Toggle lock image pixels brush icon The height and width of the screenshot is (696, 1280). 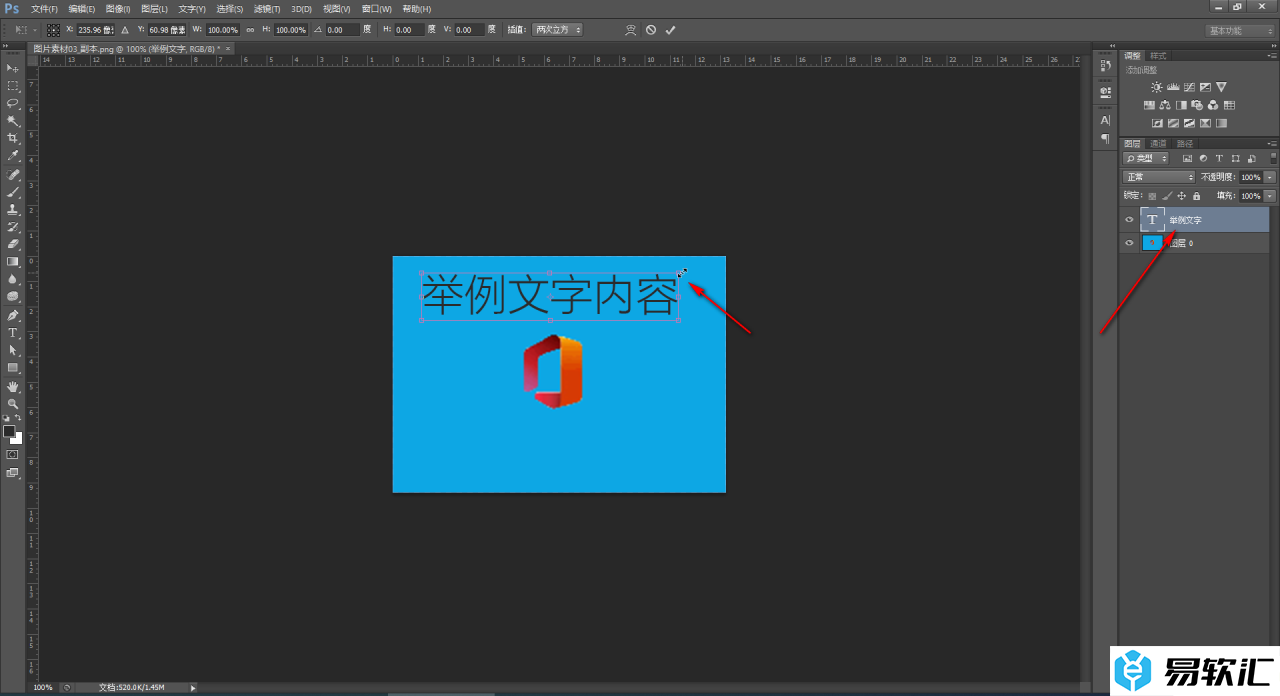coord(1167,196)
